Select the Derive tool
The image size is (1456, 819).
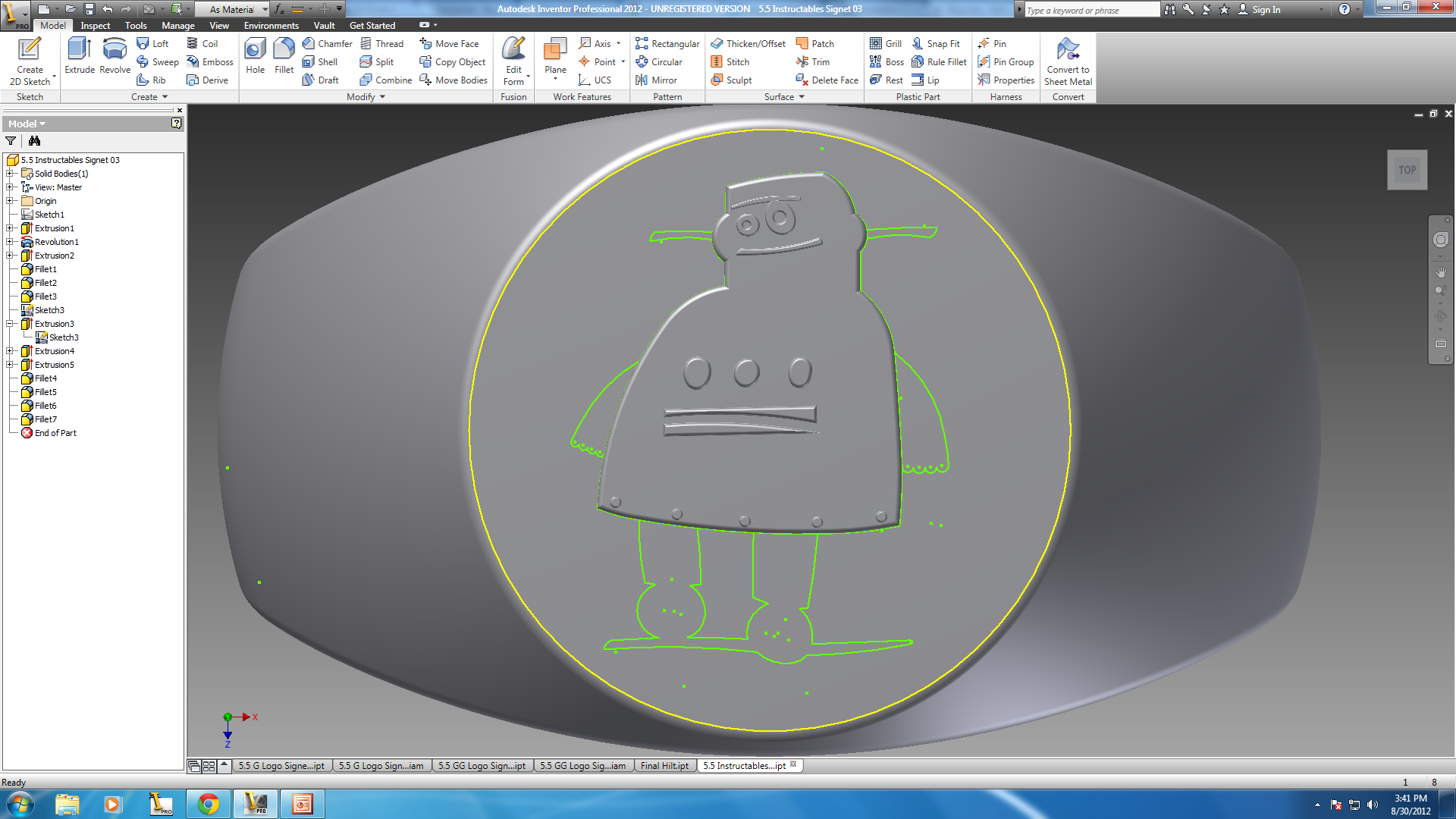[x=208, y=80]
